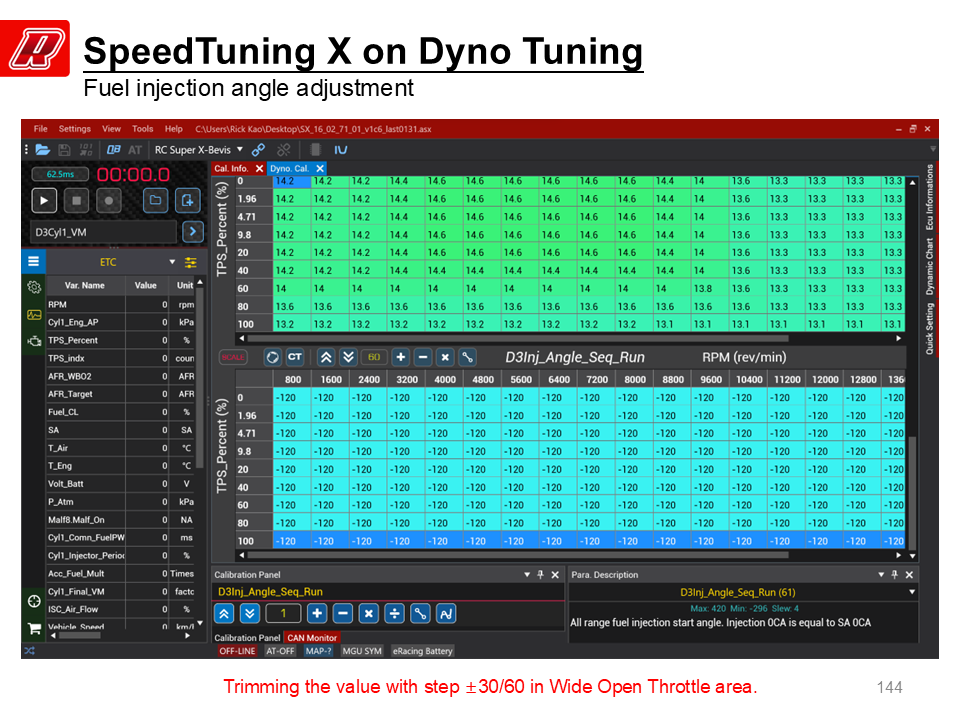Click the D3Cyl1_VM input field

click(103, 232)
